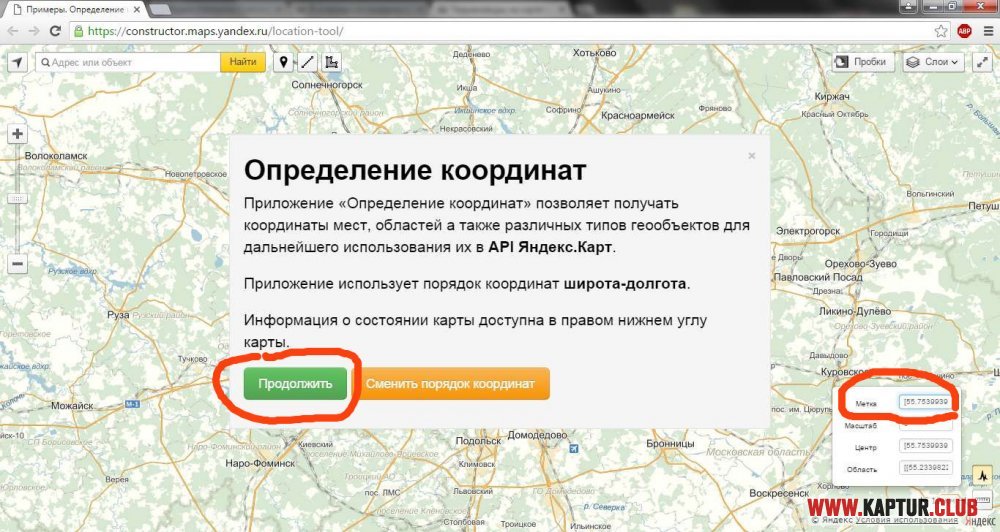Click the Масштаб label in coordinates panel
The height and width of the screenshot is (532, 1000).
[x=861, y=425]
